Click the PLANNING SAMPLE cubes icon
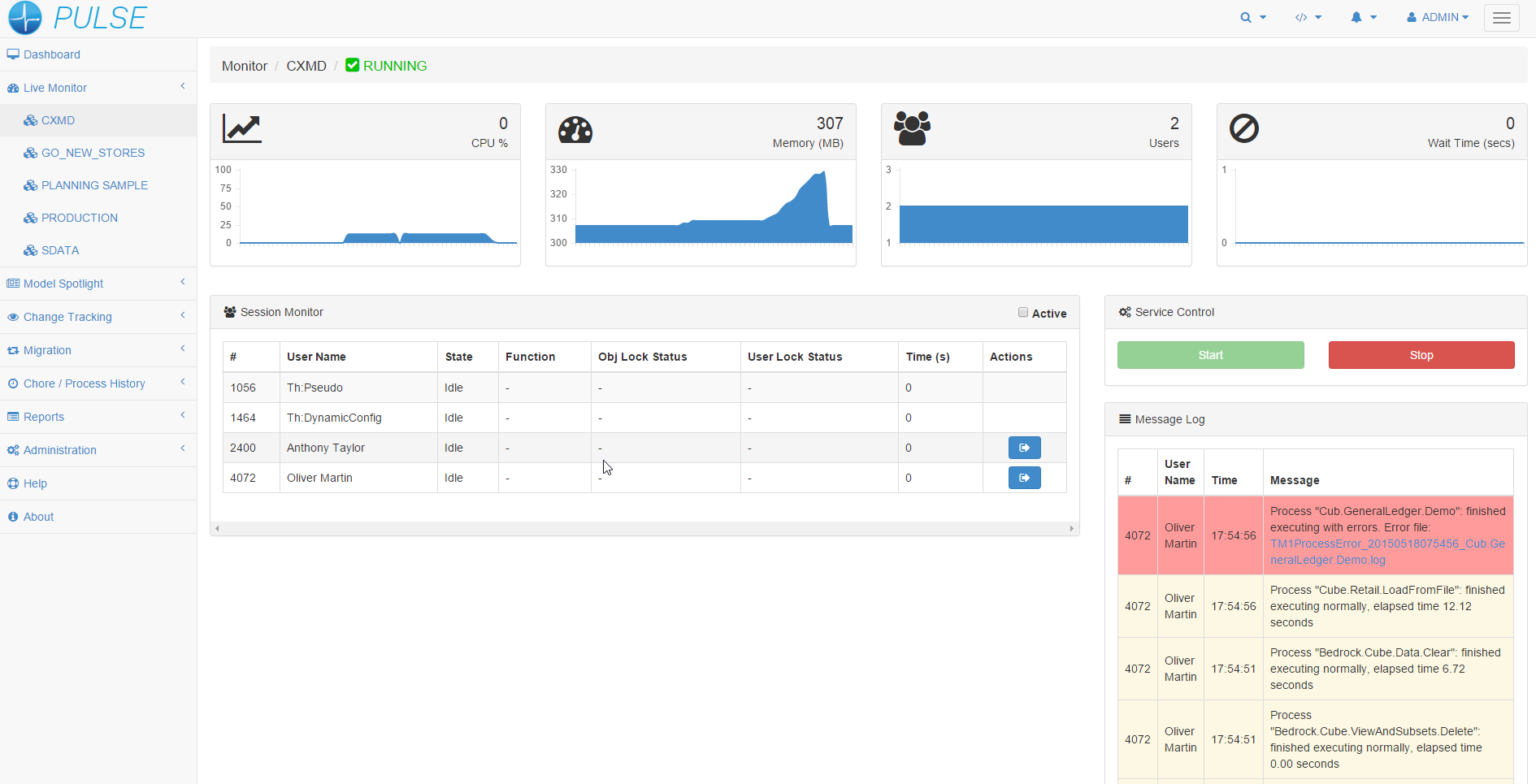The image size is (1536, 784). pos(31,185)
